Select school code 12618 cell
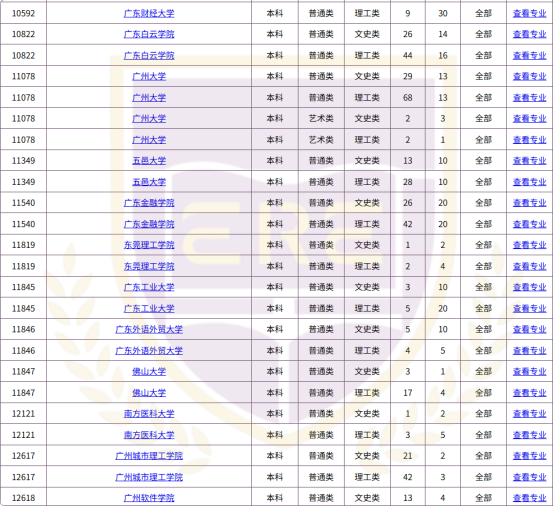The image size is (553, 506). click(23, 498)
